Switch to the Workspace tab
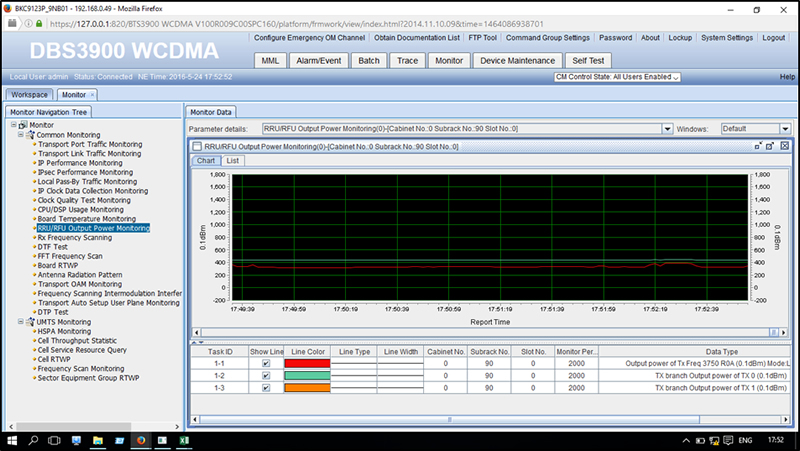Image resolution: width=800 pixels, height=451 pixels. (29, 95)
